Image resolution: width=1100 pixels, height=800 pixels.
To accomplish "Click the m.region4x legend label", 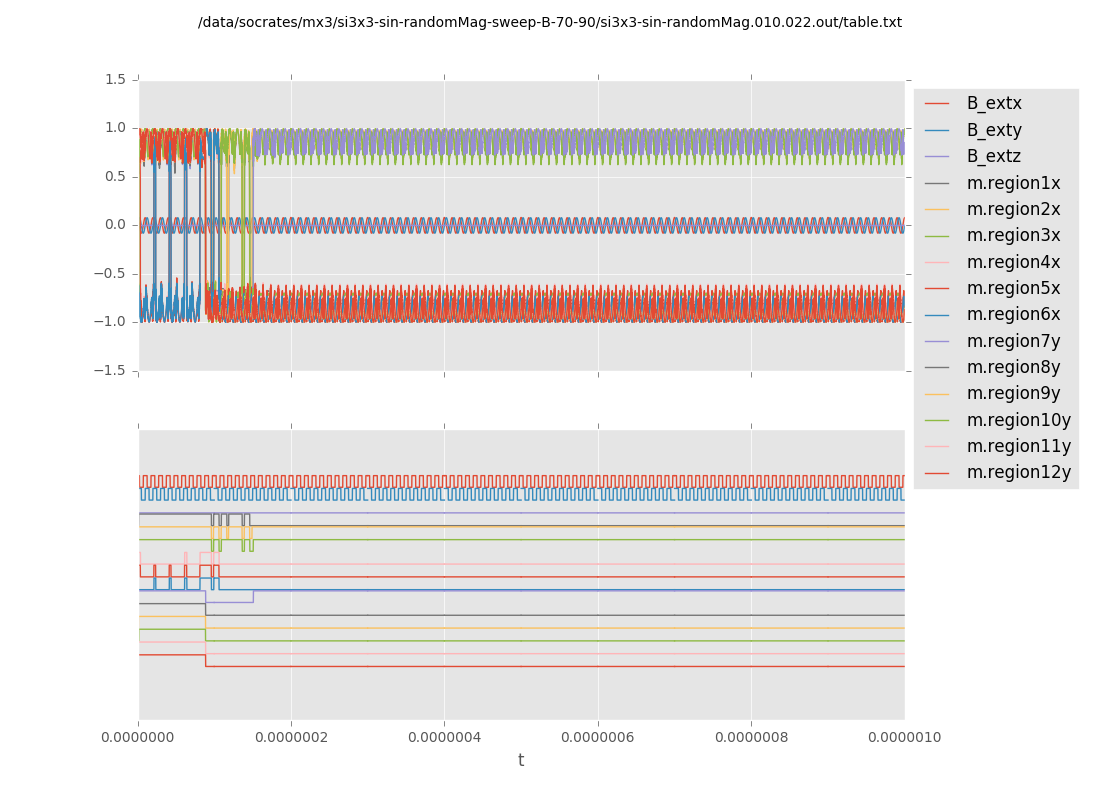I will 1013,262.
